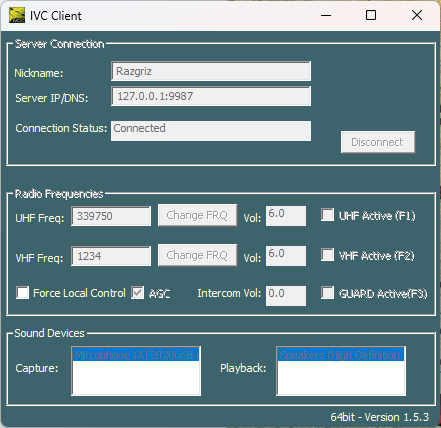Viewport: 441px width, 428px height.
Task: Click the VHF Freq field showing 1234
Action: 111,256
